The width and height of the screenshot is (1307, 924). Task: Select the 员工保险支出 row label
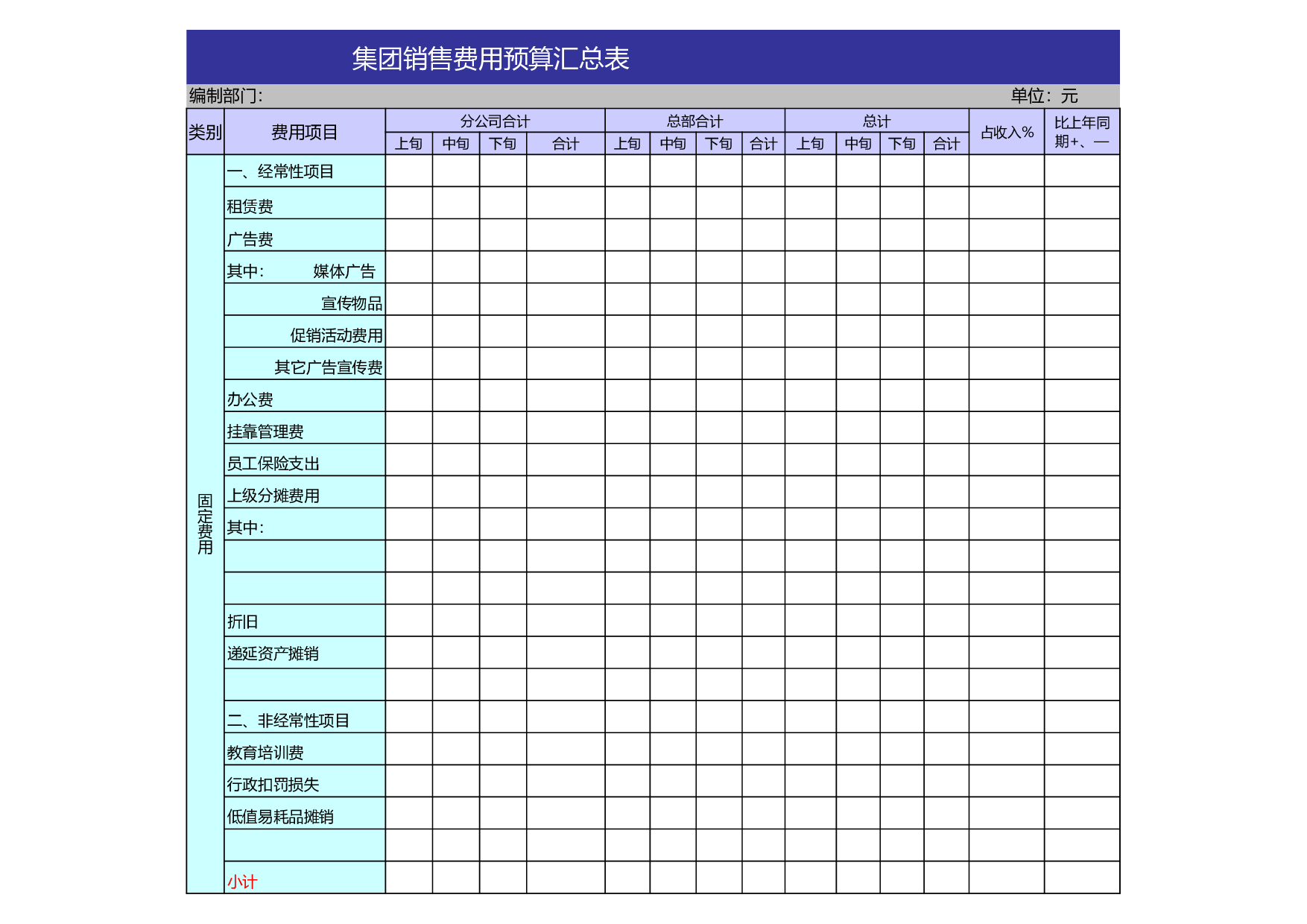coord(273,463)
